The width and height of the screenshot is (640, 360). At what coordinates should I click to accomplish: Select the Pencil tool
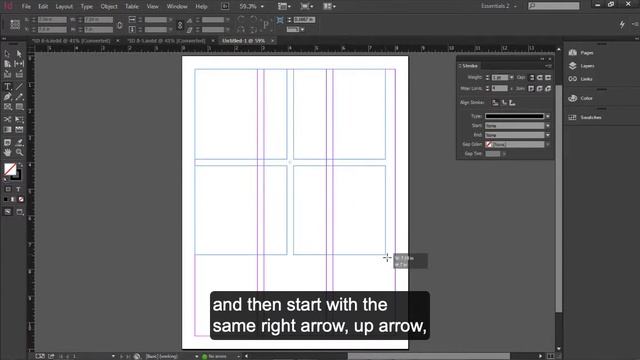click(x=19, y=97)
